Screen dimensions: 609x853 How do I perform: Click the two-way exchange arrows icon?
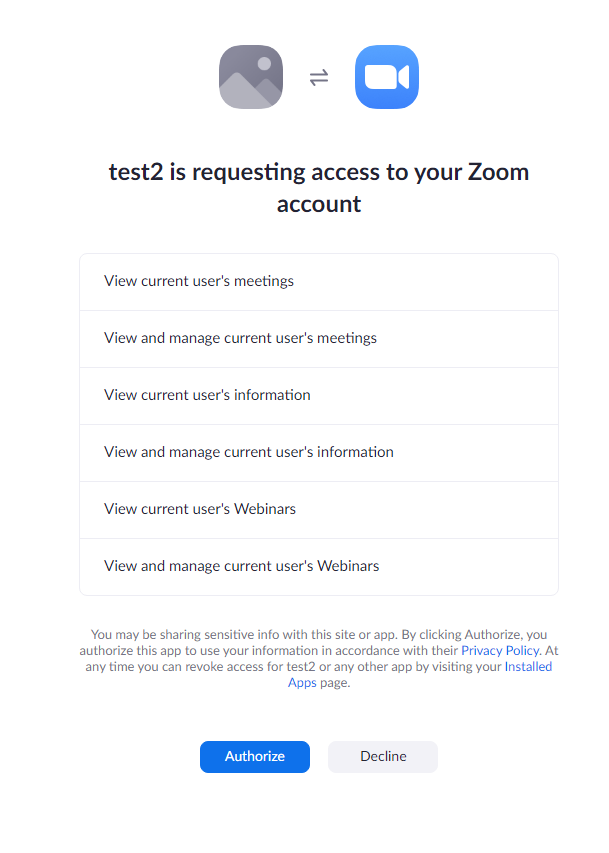point(319,77)
